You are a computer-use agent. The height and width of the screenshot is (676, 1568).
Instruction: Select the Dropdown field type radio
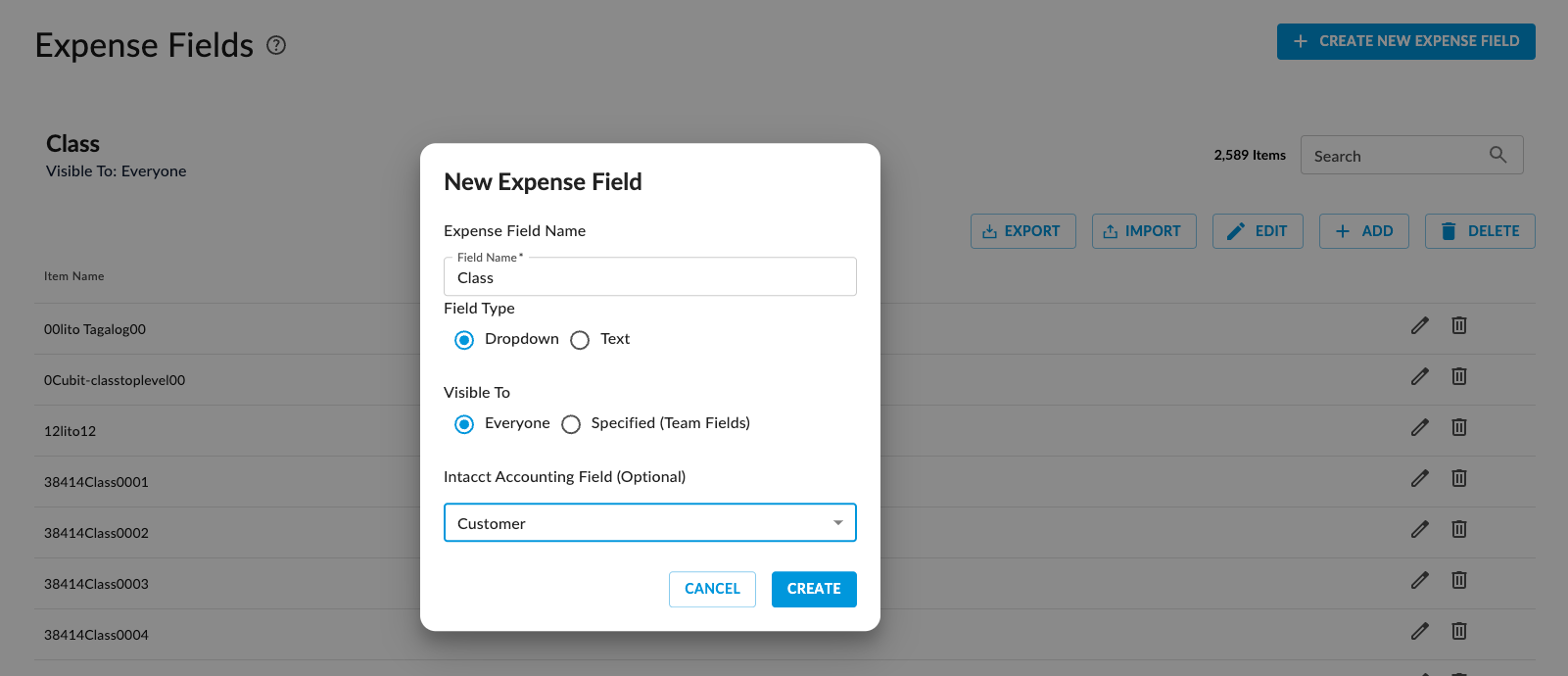coord(464,340)
